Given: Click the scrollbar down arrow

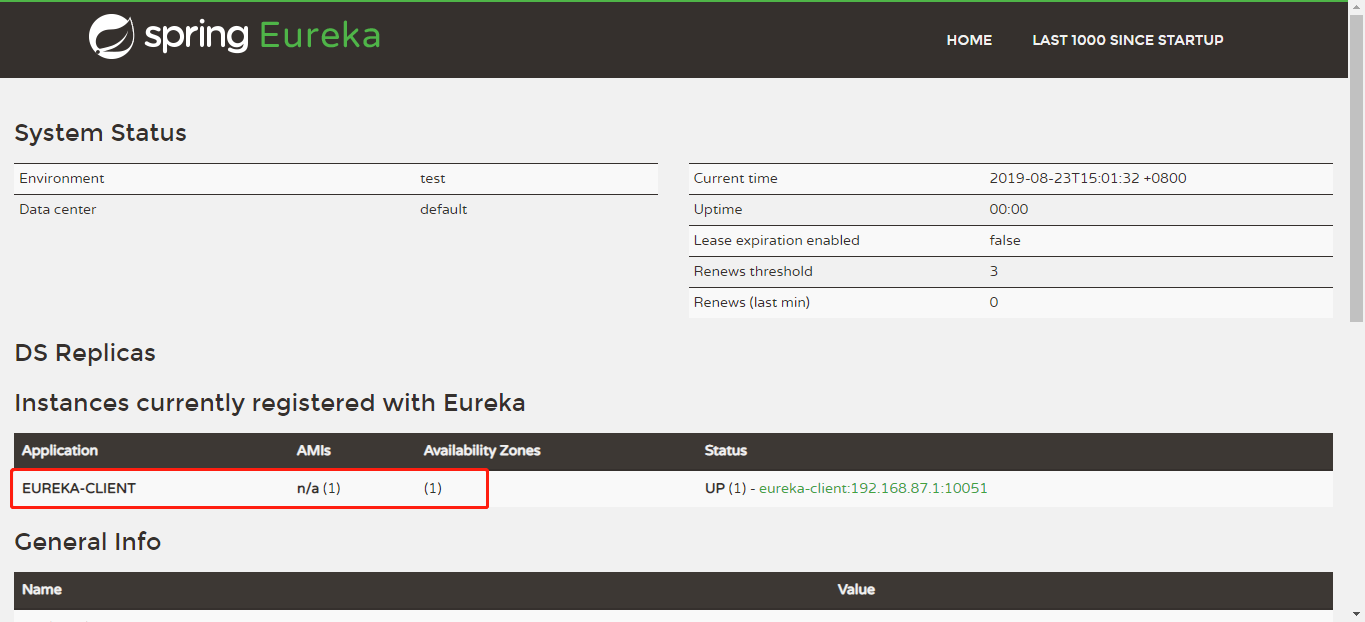Looking at the screenshot, I should click(1357, 614).
